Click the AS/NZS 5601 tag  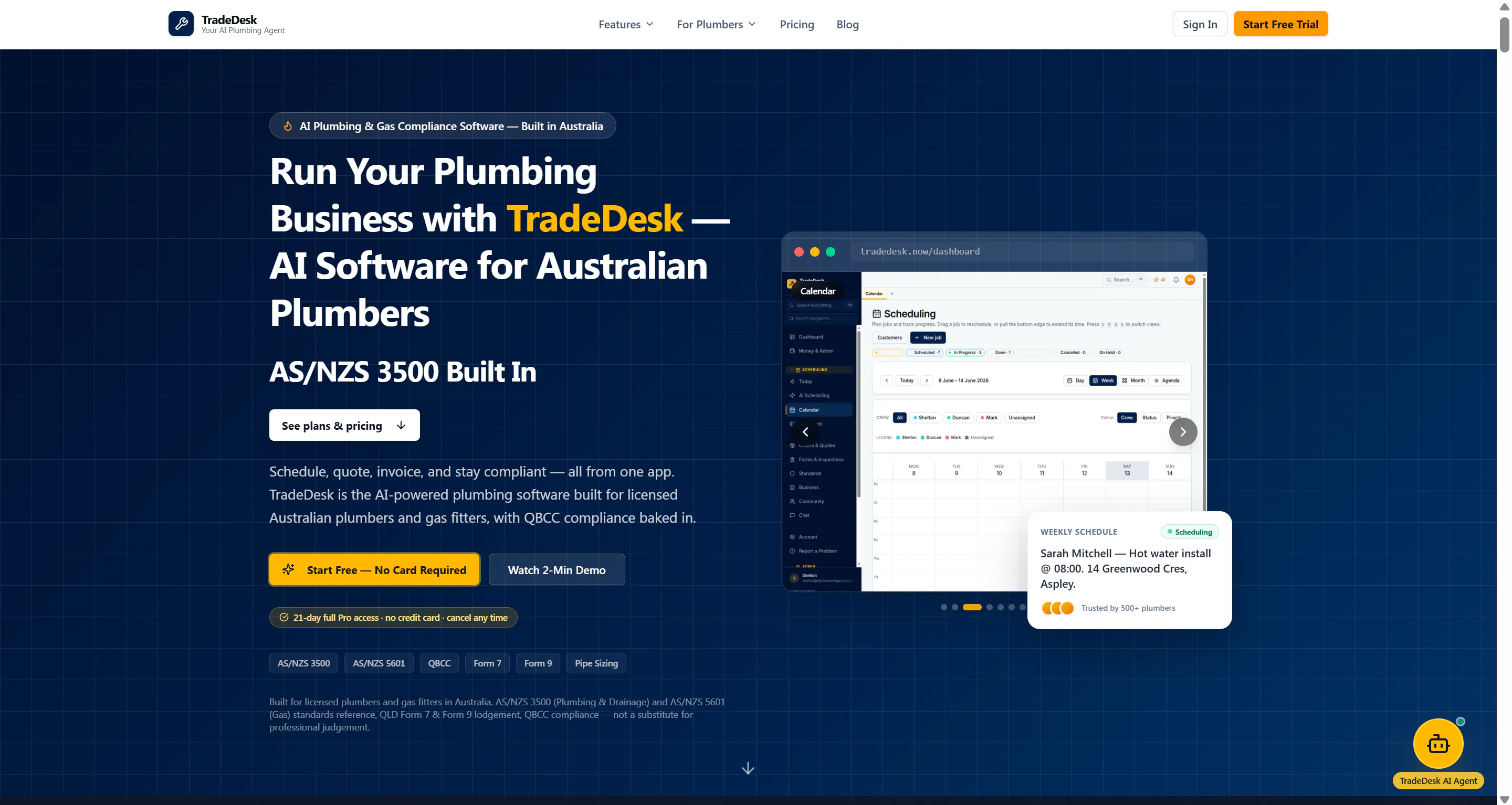[379, 663]
